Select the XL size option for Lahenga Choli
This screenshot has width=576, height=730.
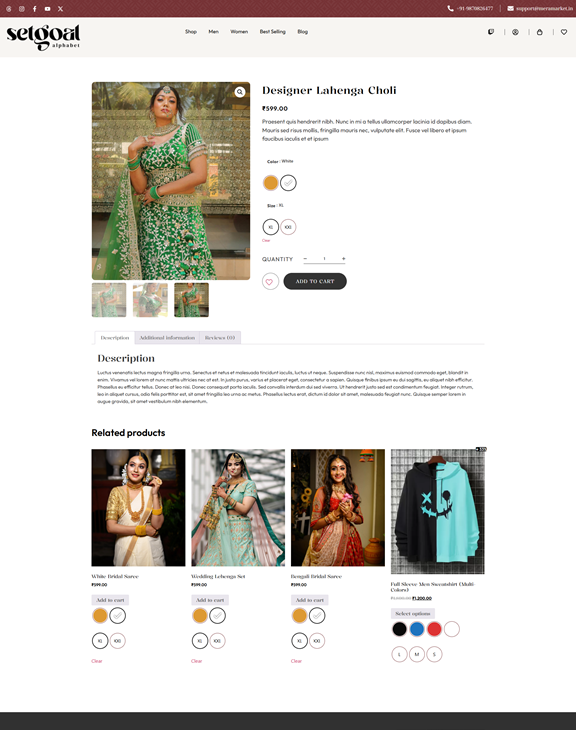tap(271, 227)
